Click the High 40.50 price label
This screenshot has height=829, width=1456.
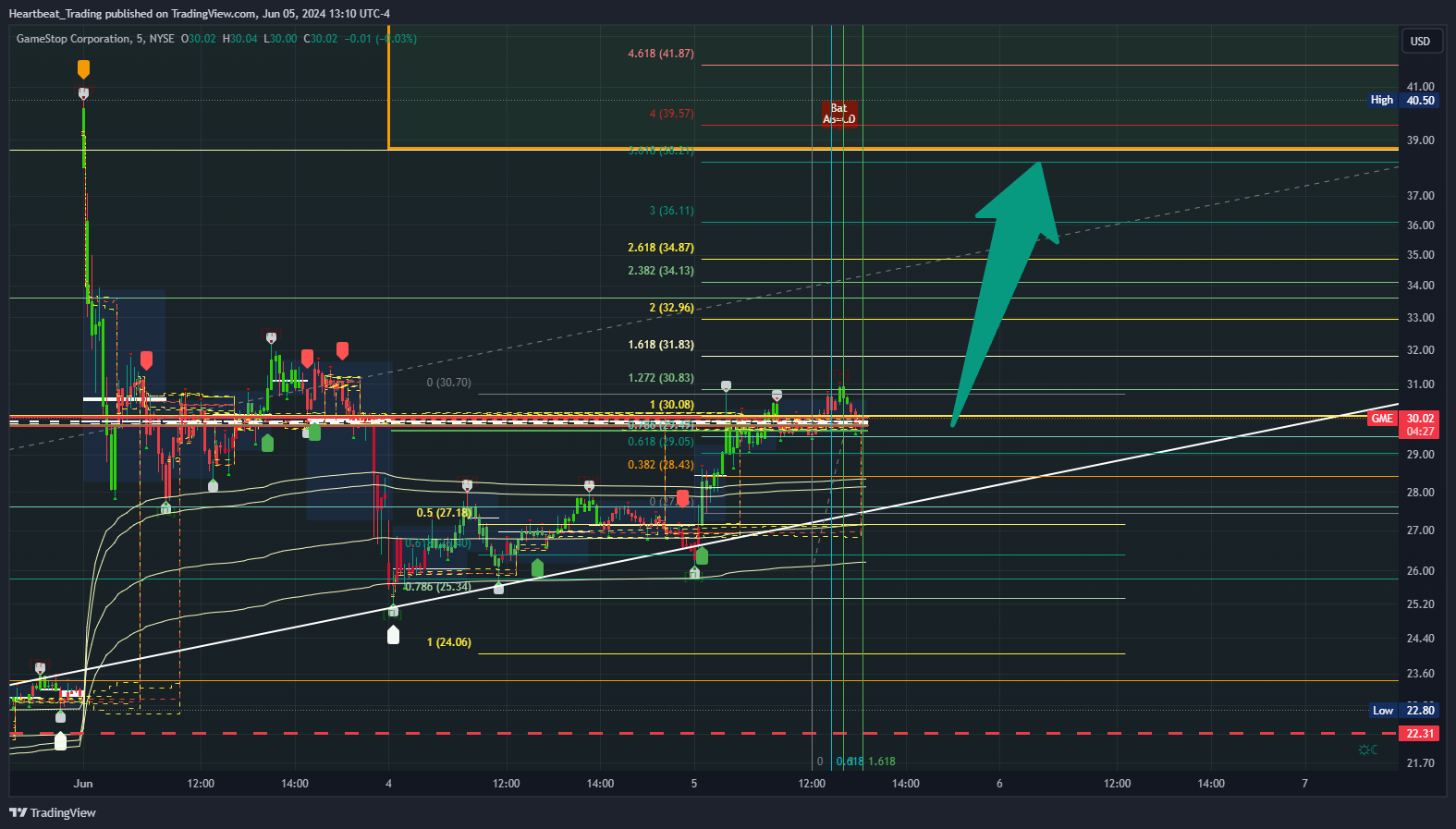tap(1403, 100)
